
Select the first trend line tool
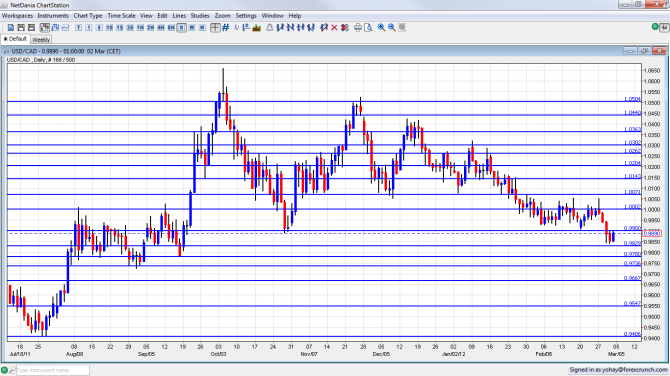coord(280,28)
